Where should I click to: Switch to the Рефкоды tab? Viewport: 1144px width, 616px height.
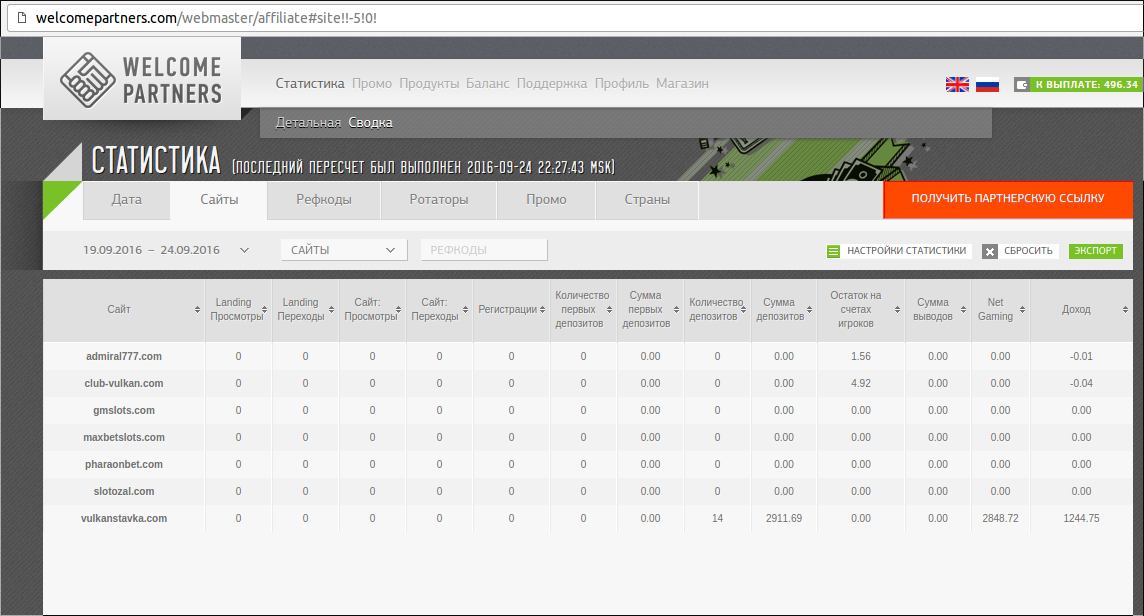[324, 200]
